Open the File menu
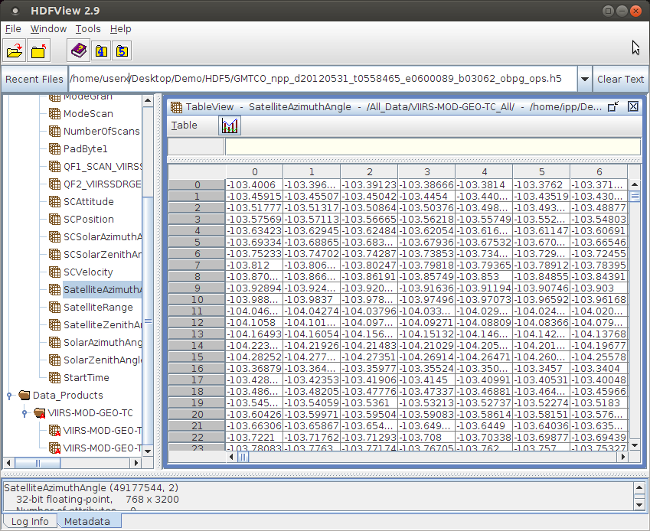The height and width of the screenshot is (531, 650). 13,29
